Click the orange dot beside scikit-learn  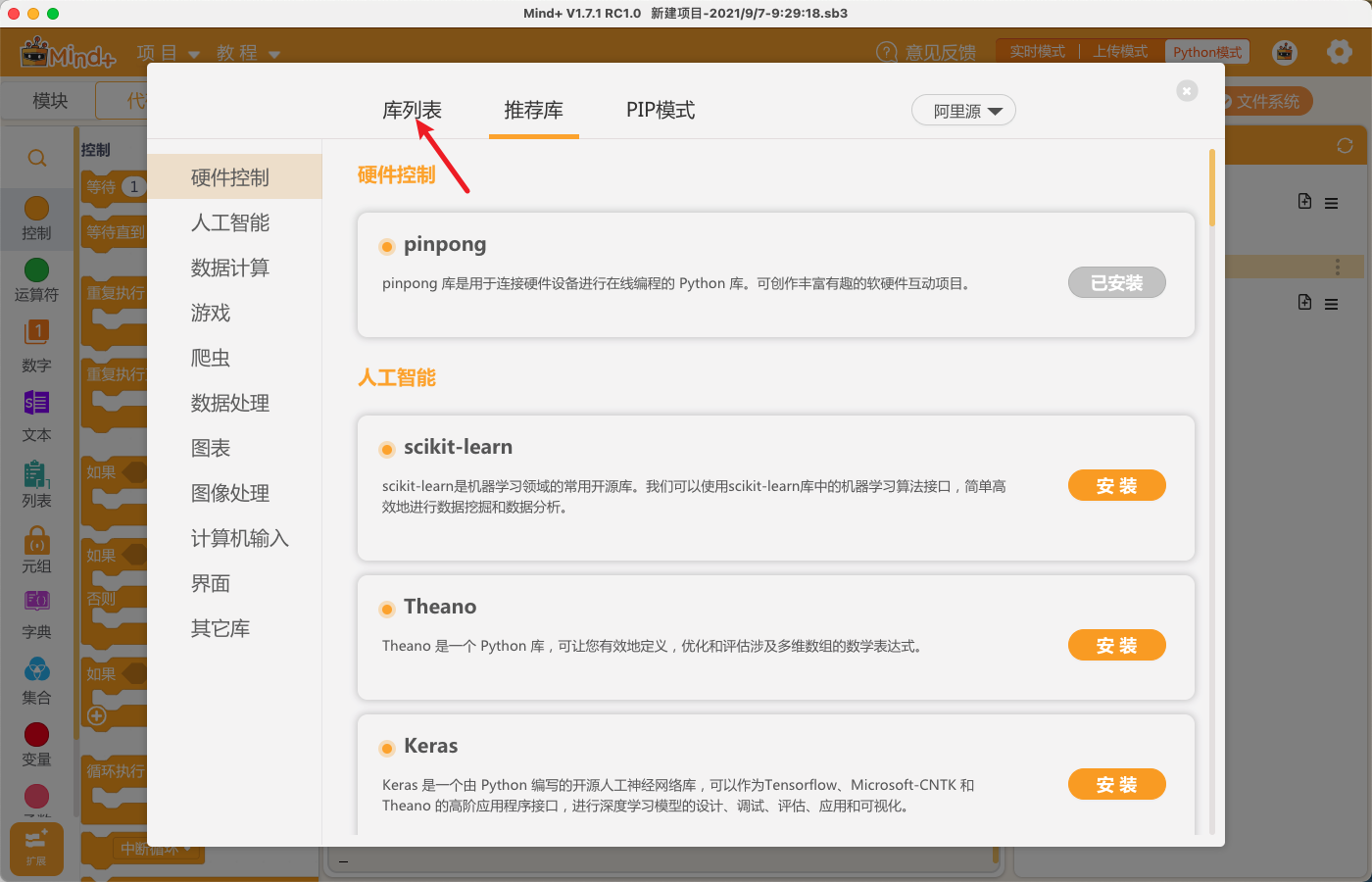pos(387,450)
